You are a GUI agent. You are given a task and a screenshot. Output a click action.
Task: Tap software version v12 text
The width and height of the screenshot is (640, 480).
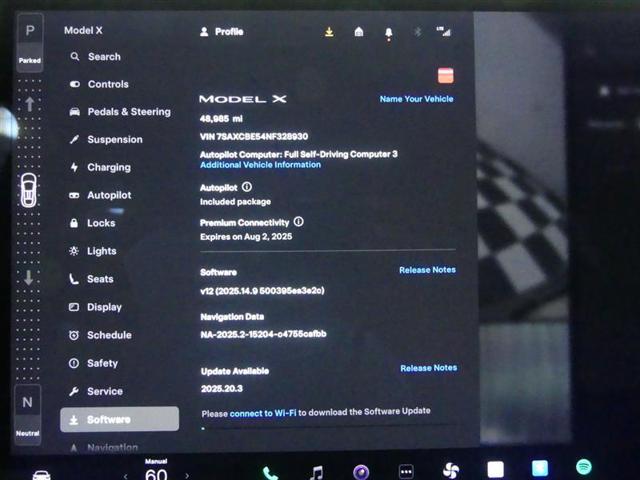coord(262,291)
